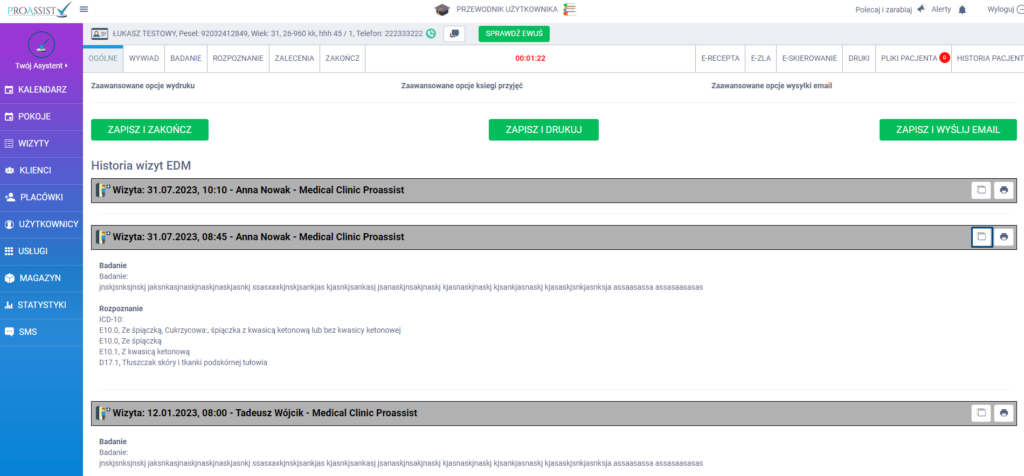Click the green phone icon next to Telefon
The height and width of the screenshot is (476, 1024).
pyautogui.click(x=431, y=34)
